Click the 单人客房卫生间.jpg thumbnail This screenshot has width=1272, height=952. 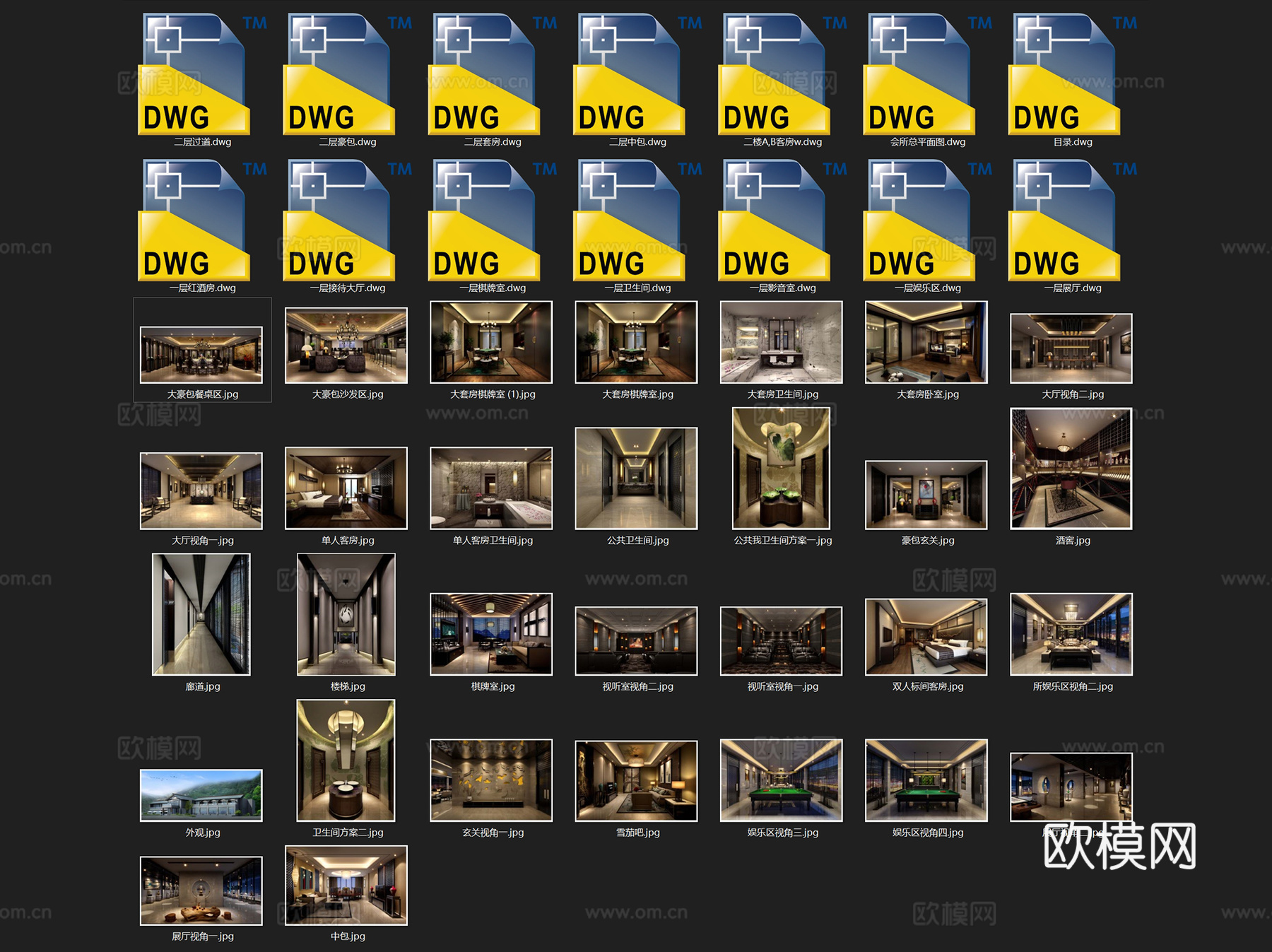point(491,488)
